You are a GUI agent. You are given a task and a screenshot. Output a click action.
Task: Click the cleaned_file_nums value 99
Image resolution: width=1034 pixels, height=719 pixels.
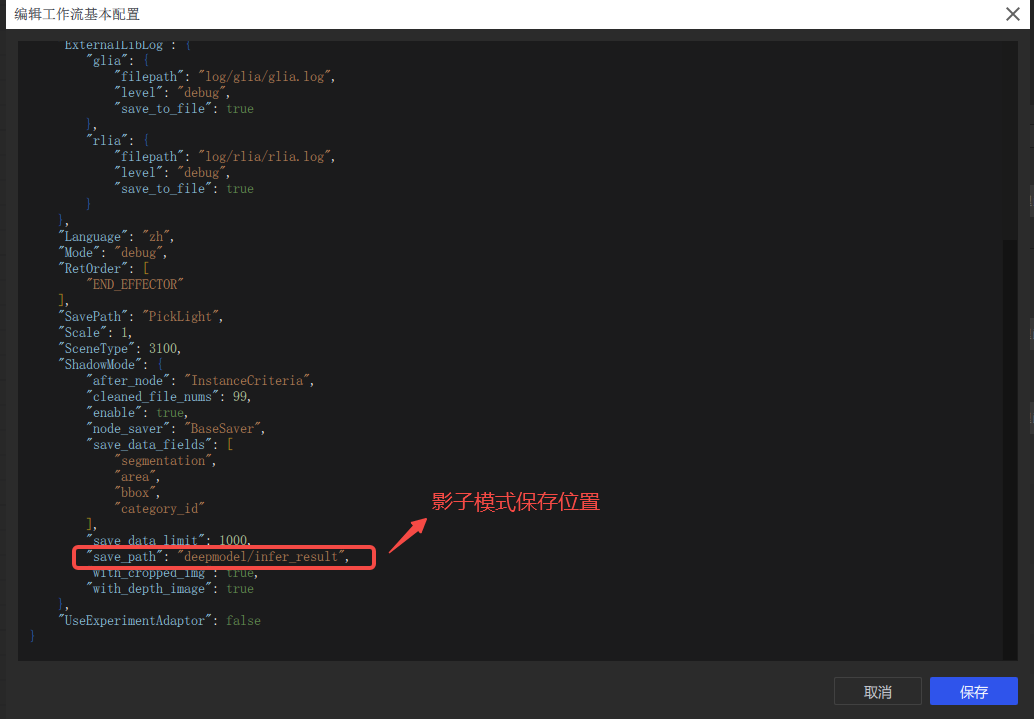point(240,397)
